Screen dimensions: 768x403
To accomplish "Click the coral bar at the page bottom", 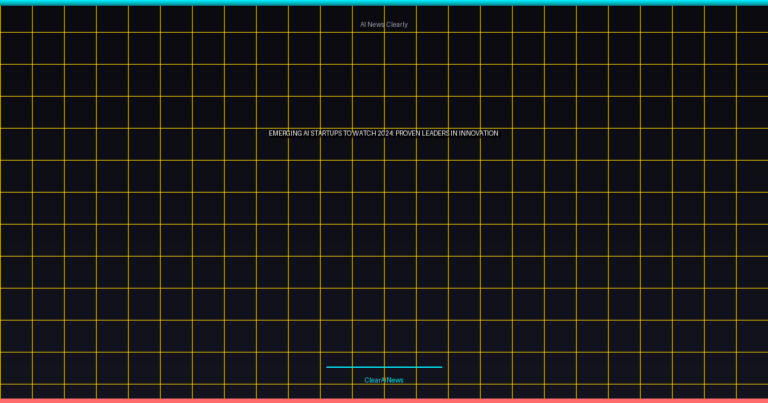I will (x=384, y=400).
